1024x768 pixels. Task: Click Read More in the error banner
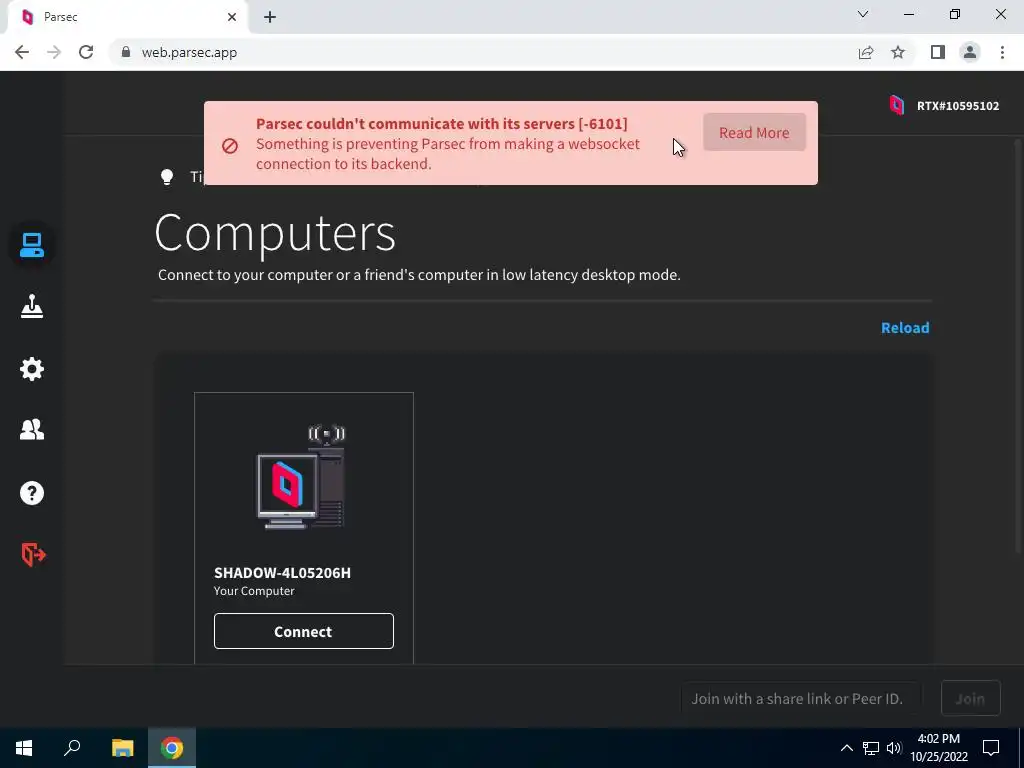pyautogui.click(x=754, y=133)
